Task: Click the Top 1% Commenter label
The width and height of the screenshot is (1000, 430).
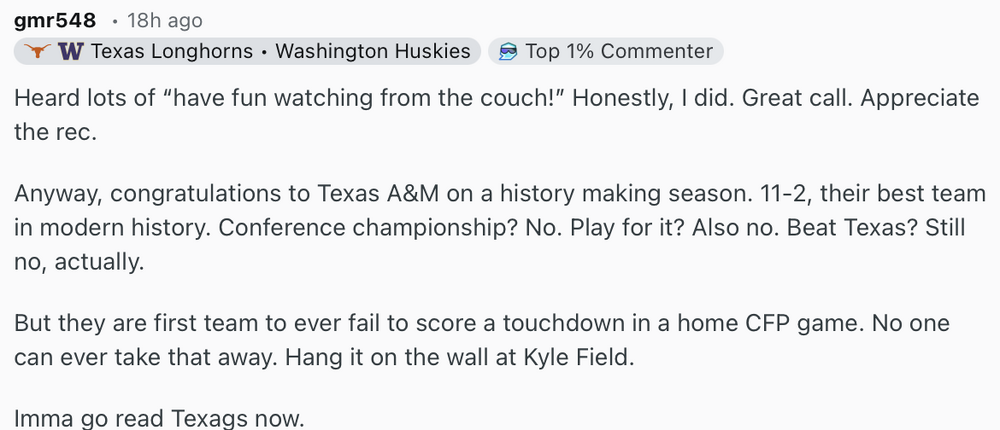Action: pos(619,52)
